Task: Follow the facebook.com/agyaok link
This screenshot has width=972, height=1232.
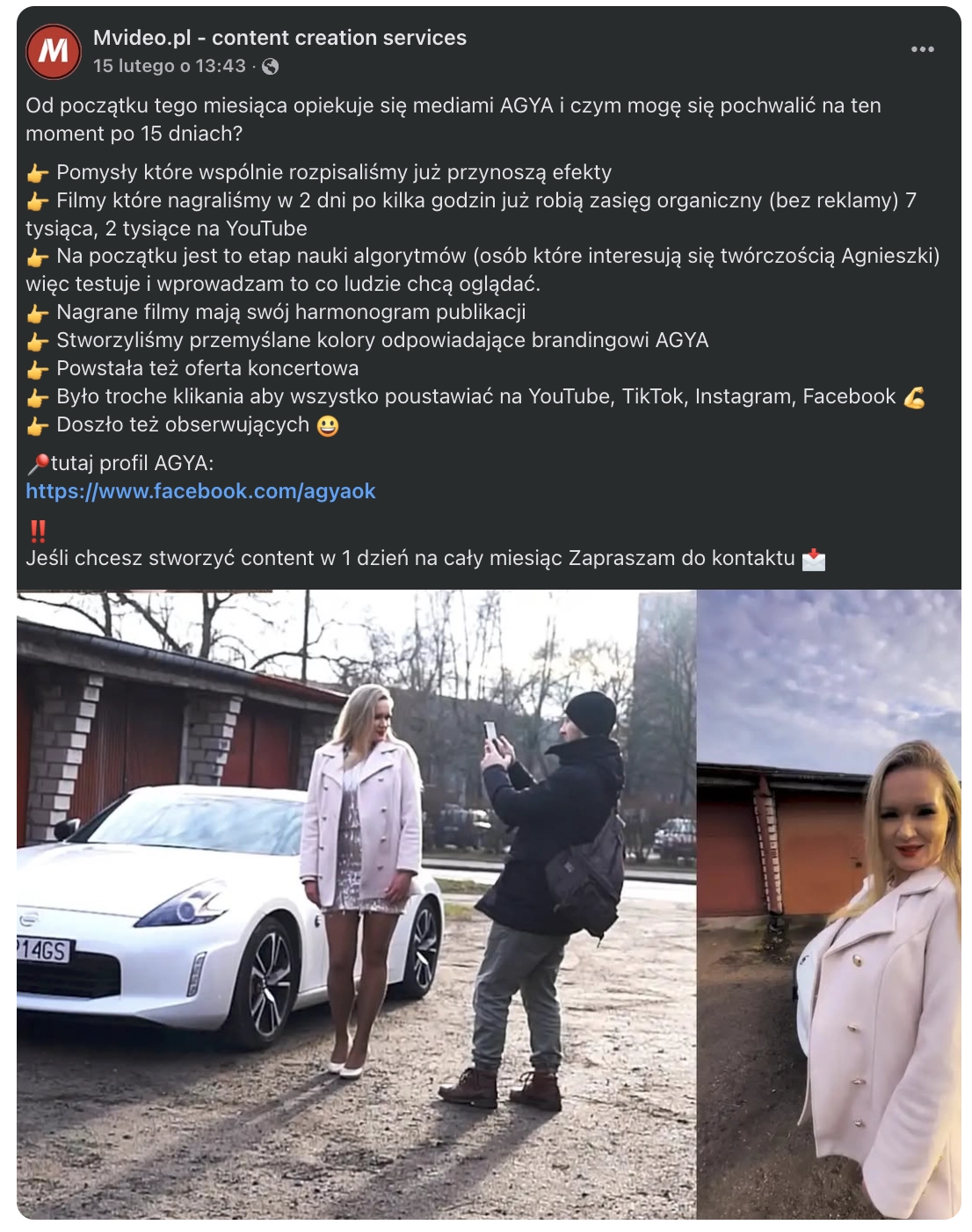Action: tap(200, 491)
